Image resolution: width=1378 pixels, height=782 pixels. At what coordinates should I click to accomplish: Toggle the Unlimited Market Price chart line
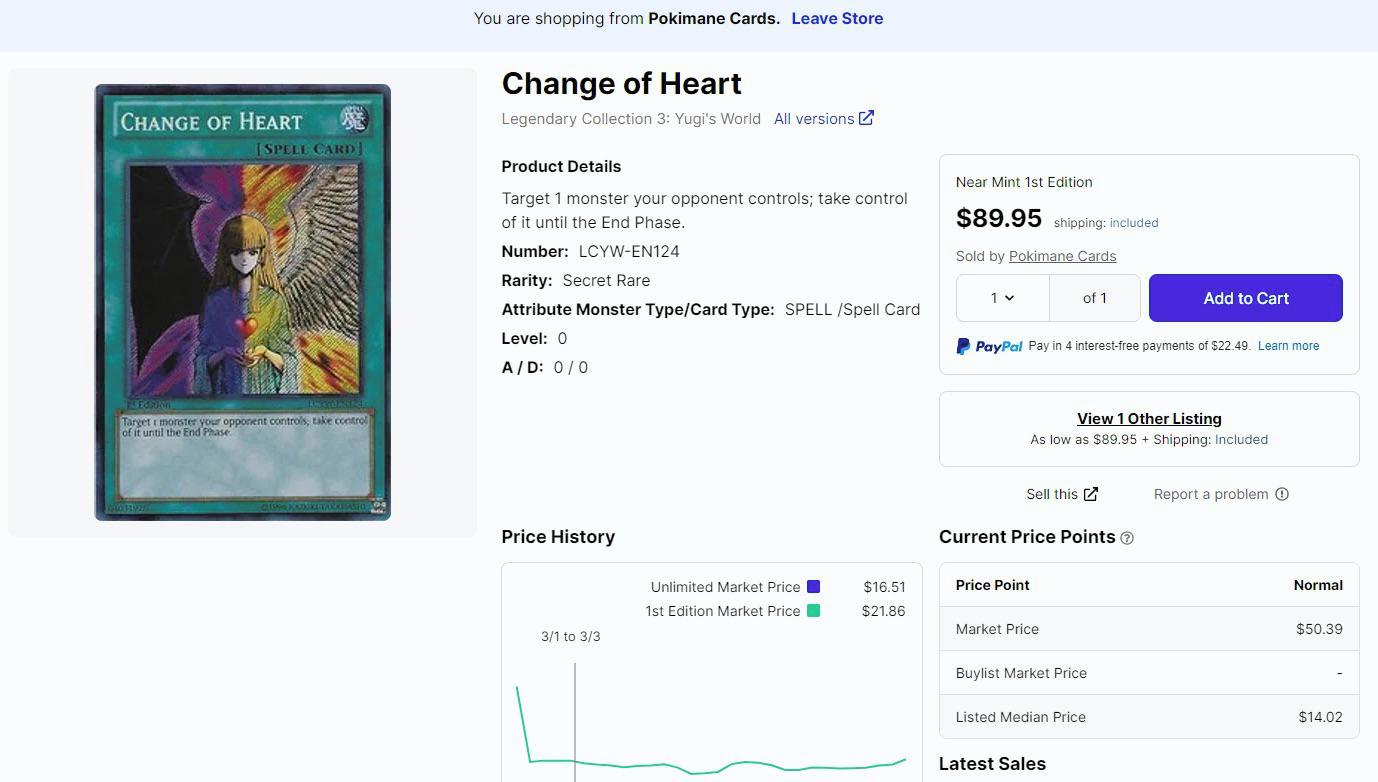pyautogui.click(x=725, y=587)
